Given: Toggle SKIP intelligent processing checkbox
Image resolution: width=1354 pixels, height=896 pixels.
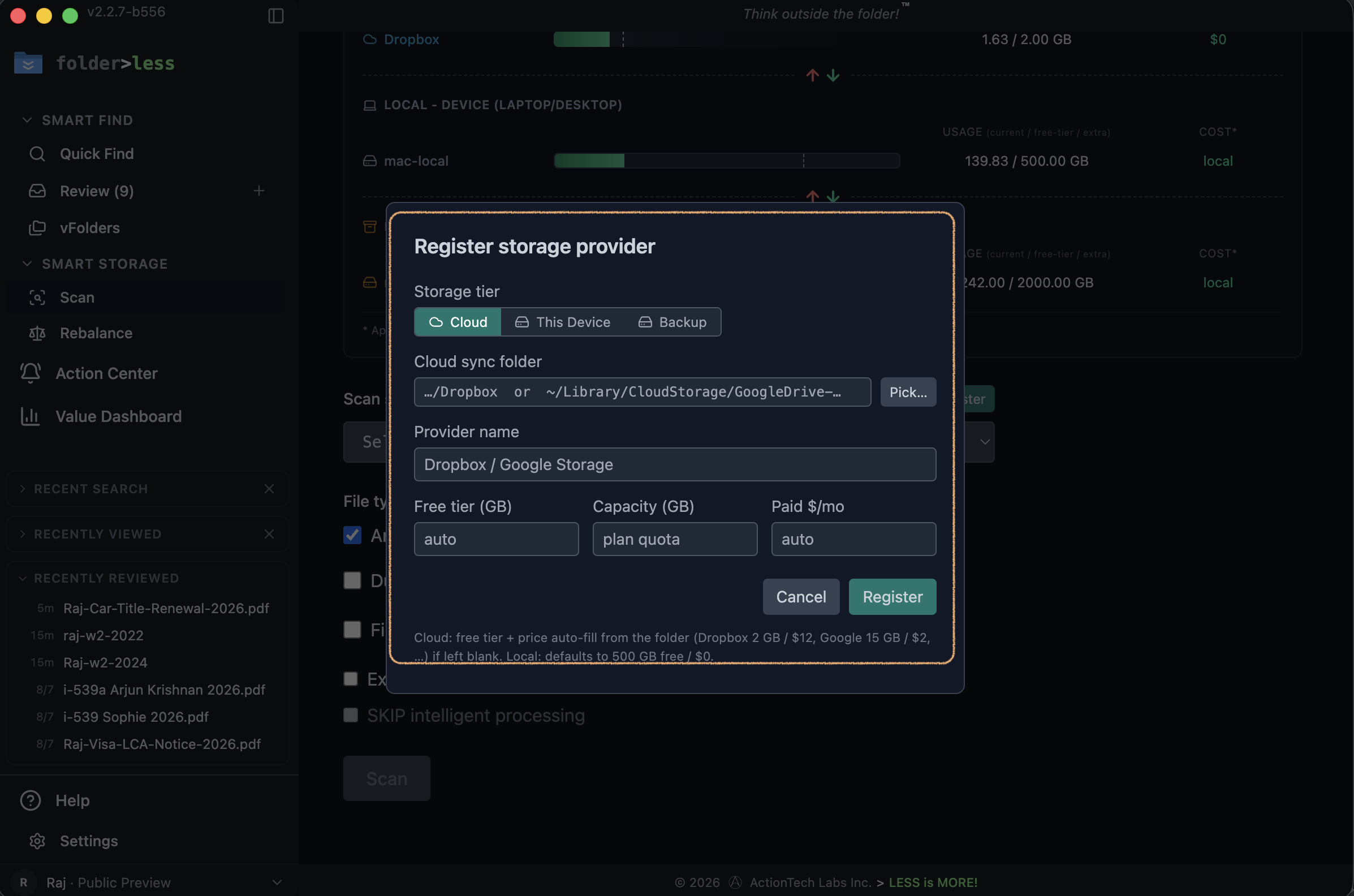Looking at the screenshot, I should click(x=351, y=716).
